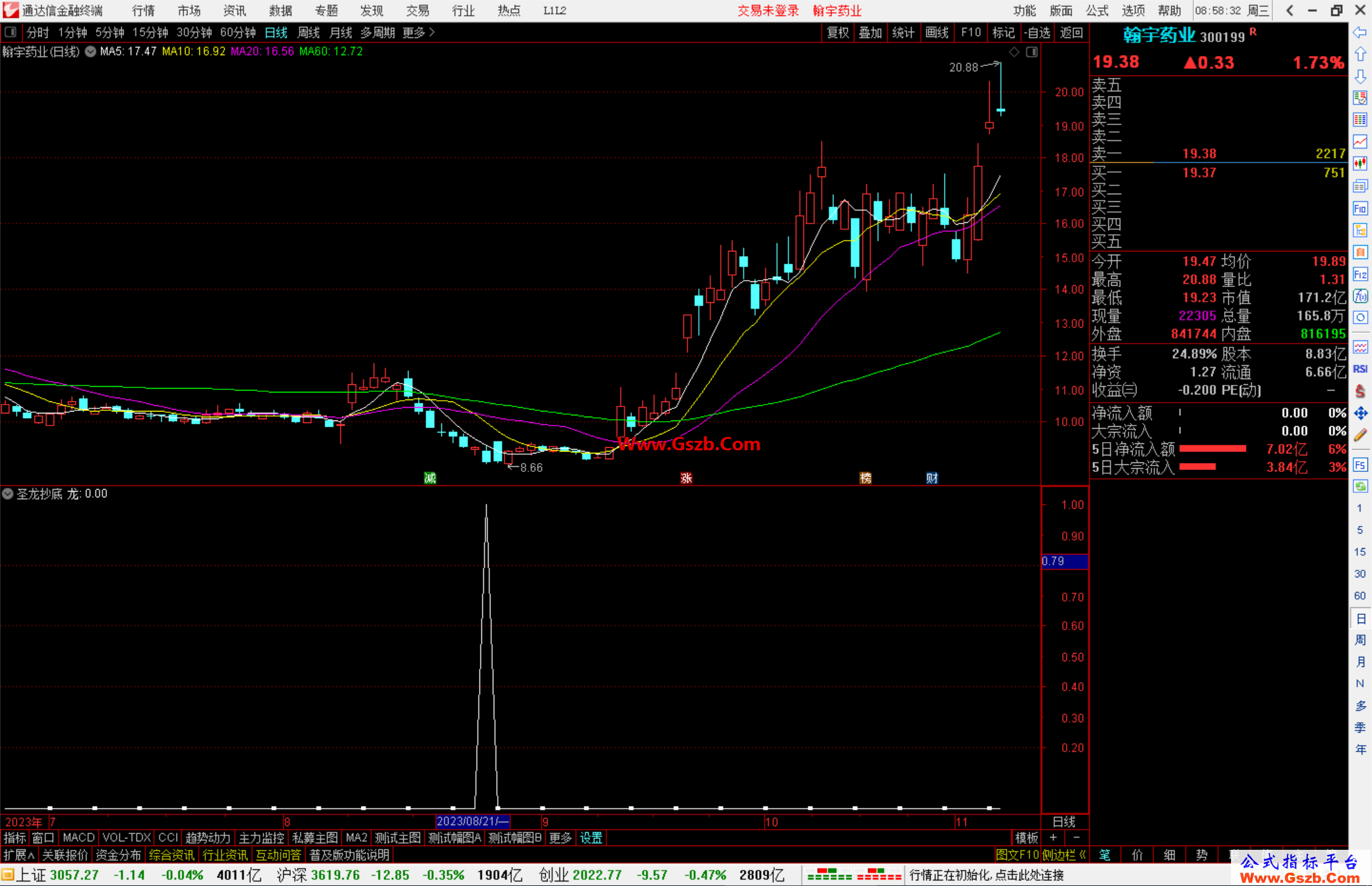Click the back arrow icon in right sidebar

(x=1360, y=32)
